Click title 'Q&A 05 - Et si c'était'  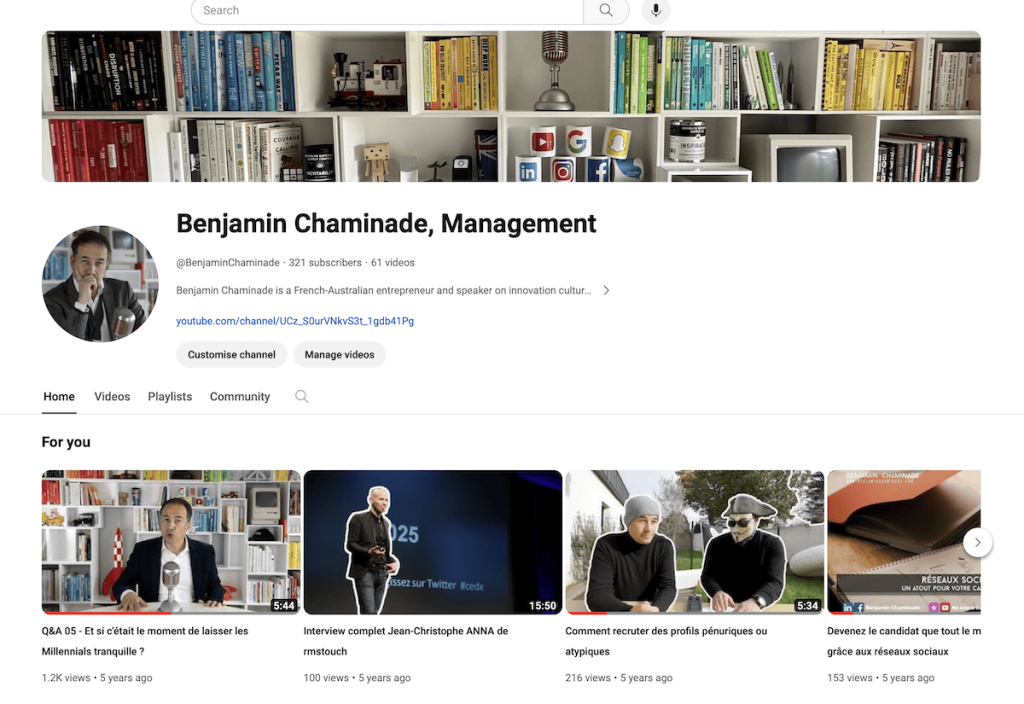click(145, 641)
